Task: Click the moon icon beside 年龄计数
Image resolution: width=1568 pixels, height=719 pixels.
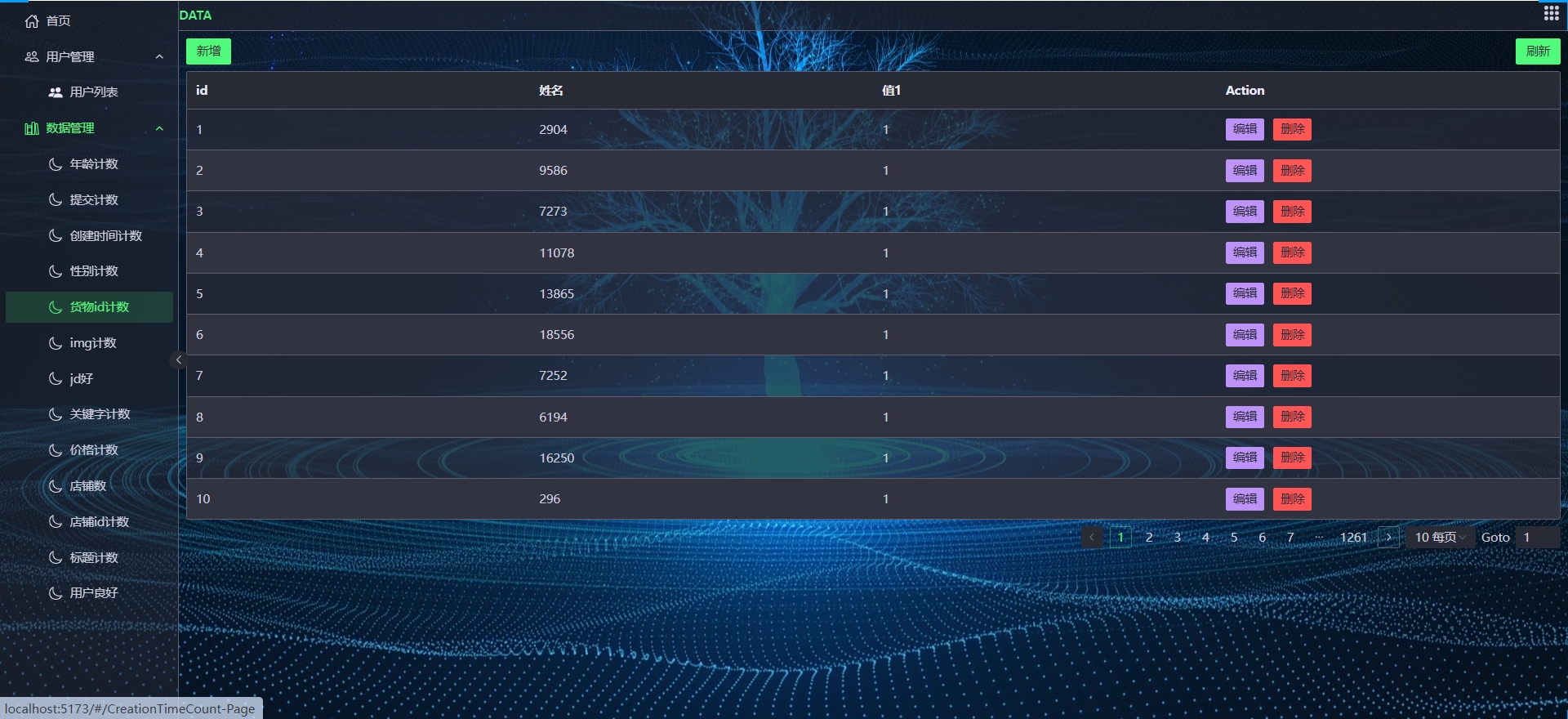Action: point(56,164)
